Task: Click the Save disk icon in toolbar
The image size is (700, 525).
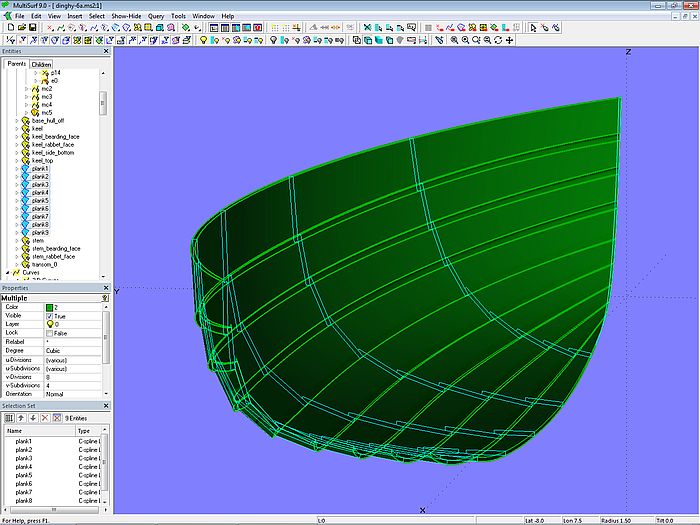Action: click(x=32, y=28)
